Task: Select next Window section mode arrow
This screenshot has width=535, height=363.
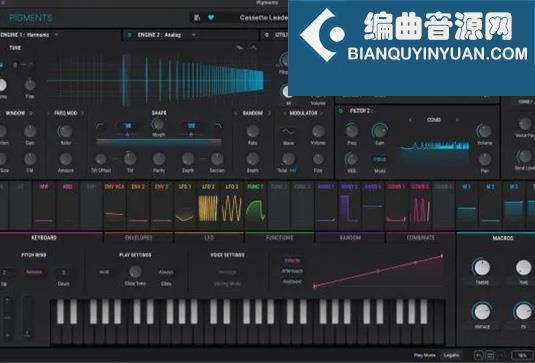Action: [31, 113]
